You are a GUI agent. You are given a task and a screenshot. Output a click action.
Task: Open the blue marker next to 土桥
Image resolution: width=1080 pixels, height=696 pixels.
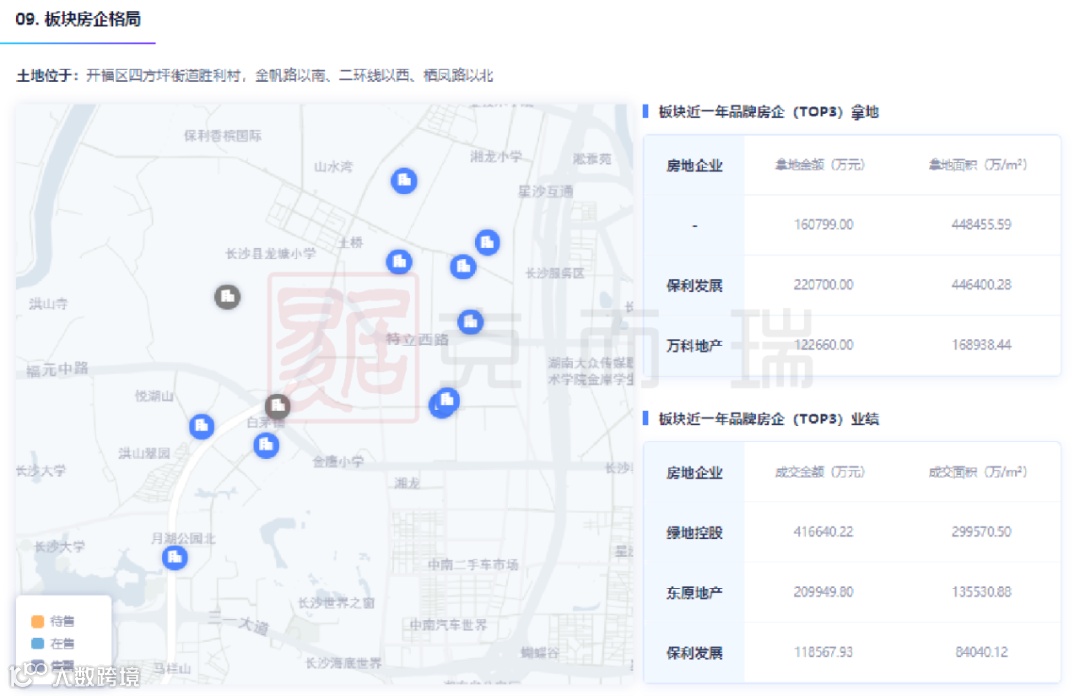(399, 261)
